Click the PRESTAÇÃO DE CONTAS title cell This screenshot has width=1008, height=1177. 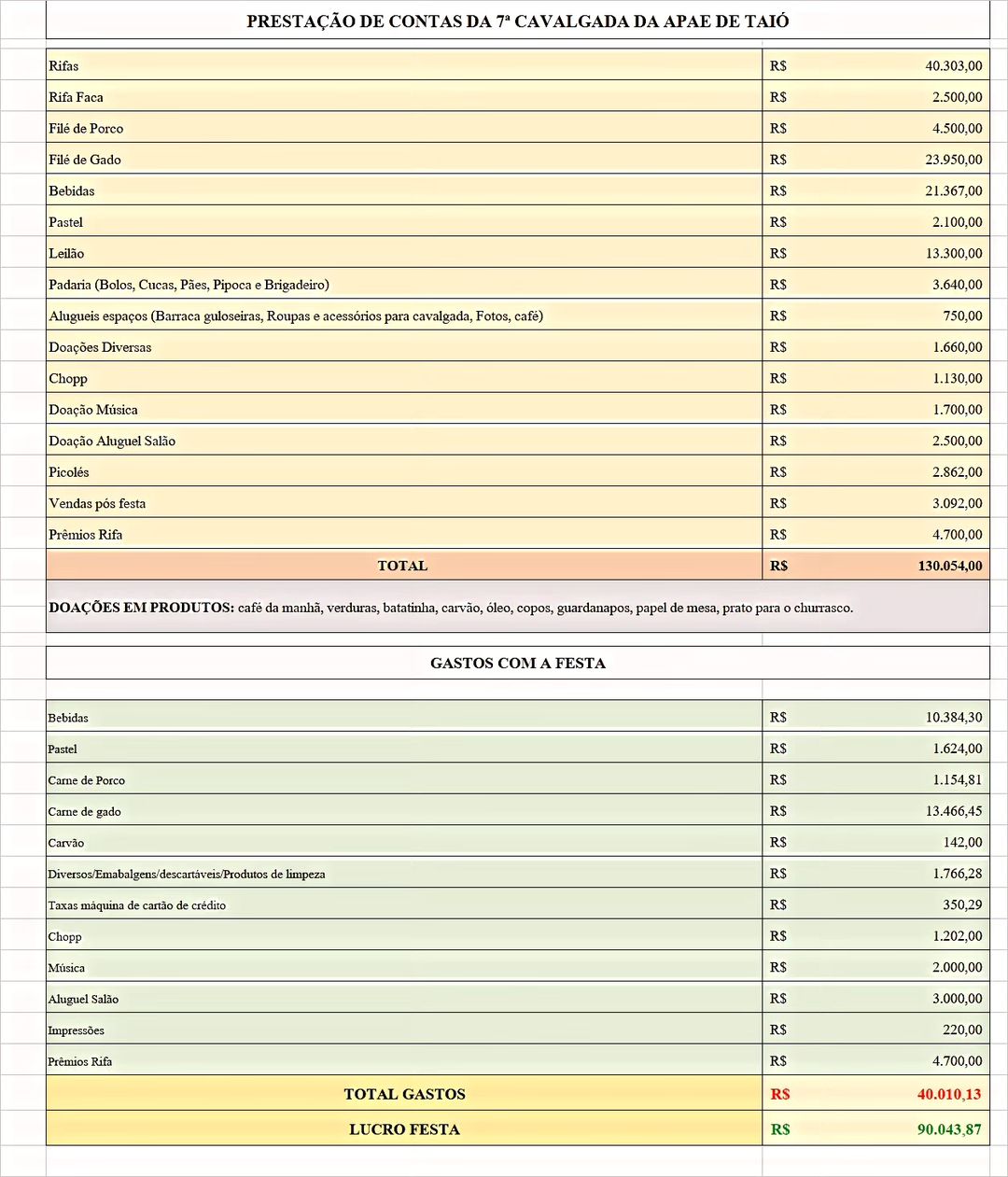point(518,21)
